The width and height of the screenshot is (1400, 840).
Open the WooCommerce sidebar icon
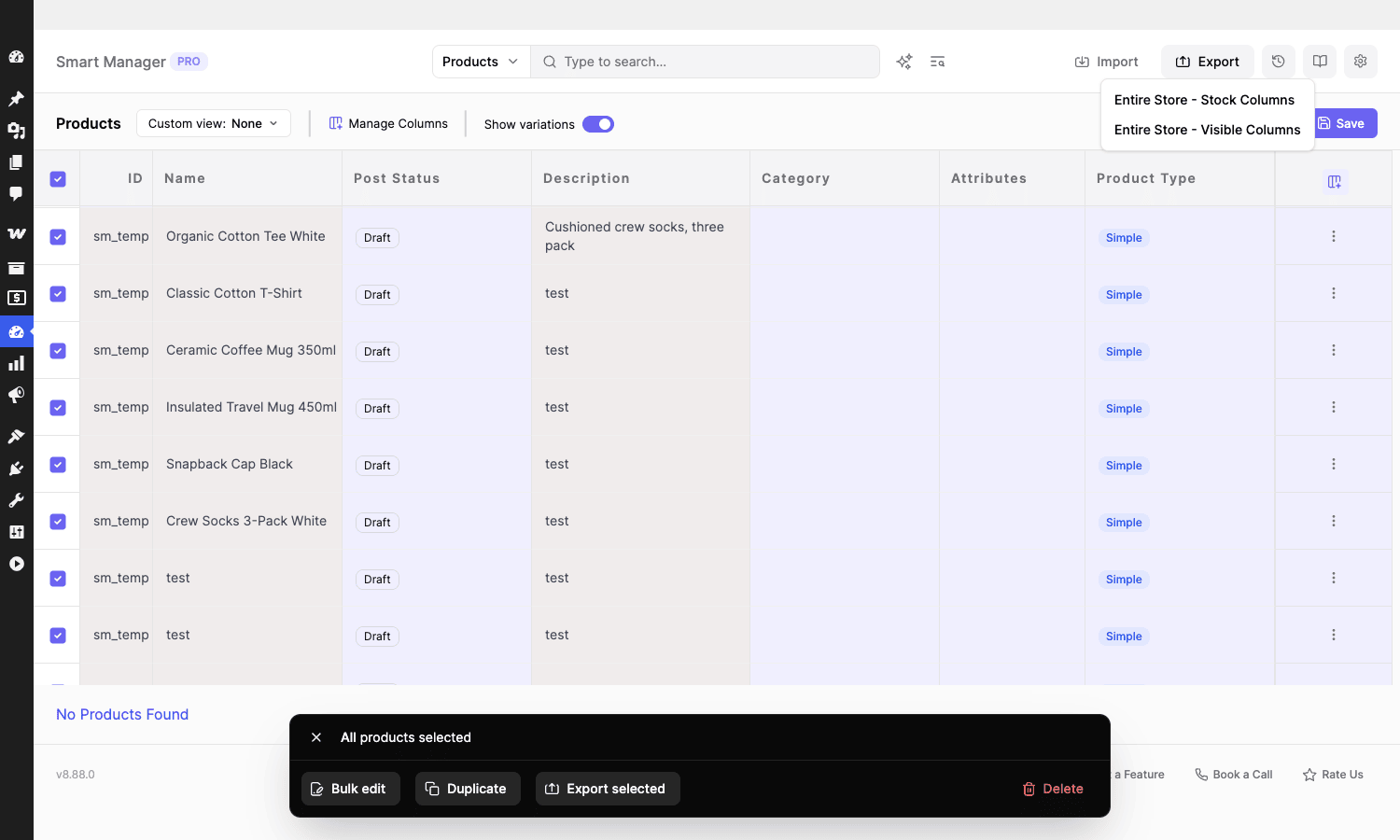click(16, 234)
